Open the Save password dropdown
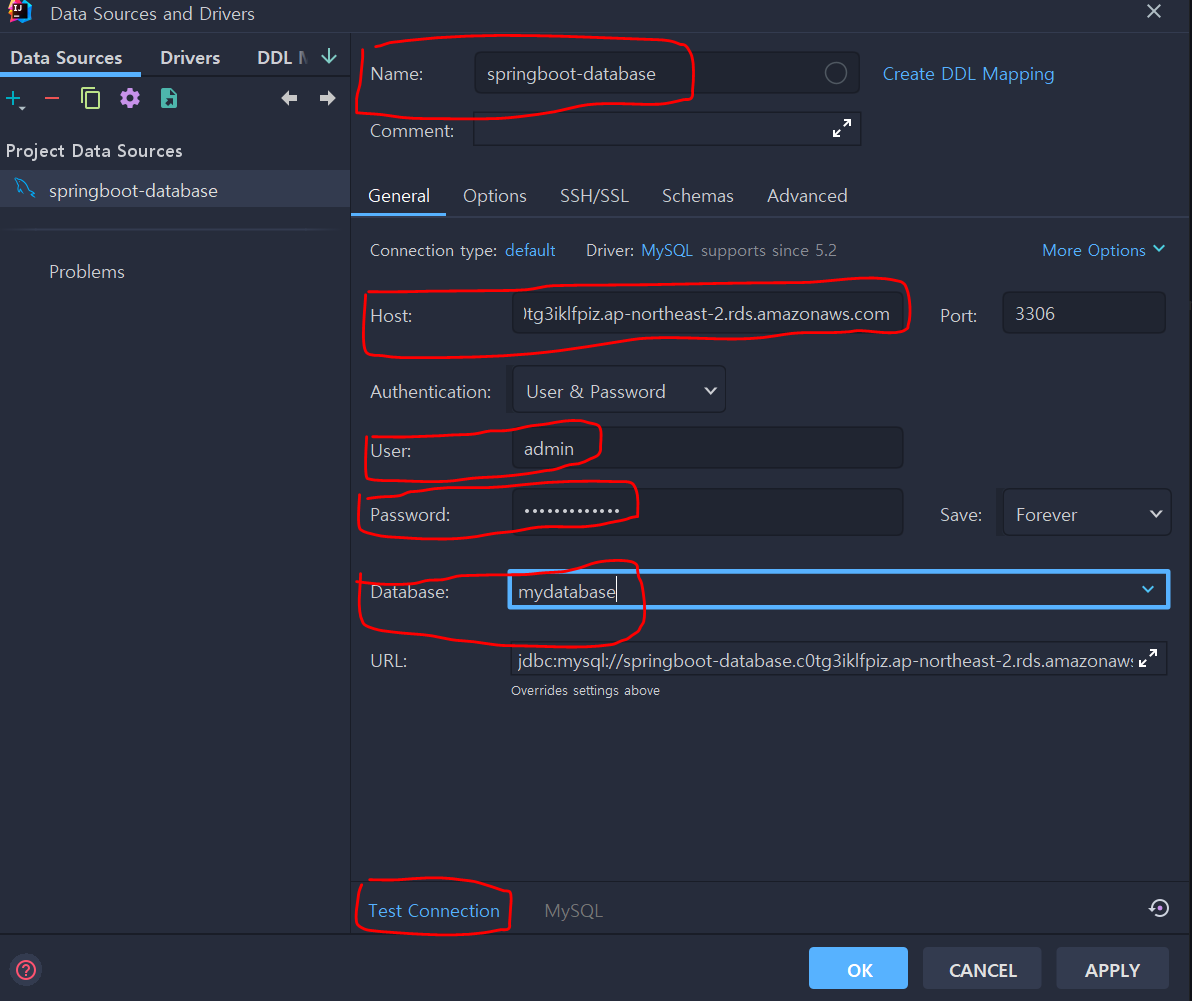1192x1001 pixels. (x=1086, y=515)
